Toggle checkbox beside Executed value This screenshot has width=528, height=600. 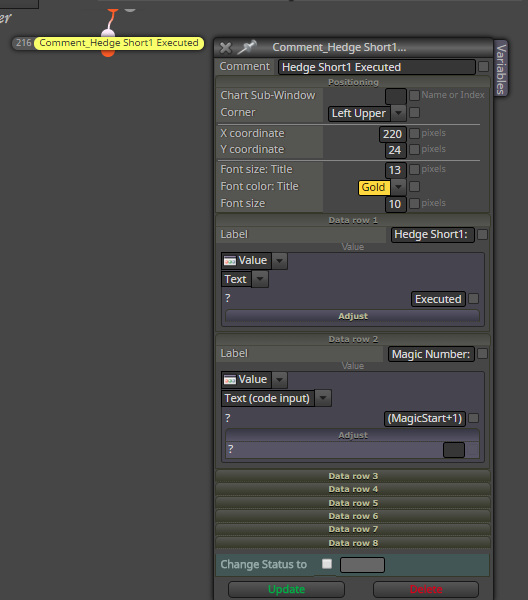pyautogui.click(x=474, y=298)
